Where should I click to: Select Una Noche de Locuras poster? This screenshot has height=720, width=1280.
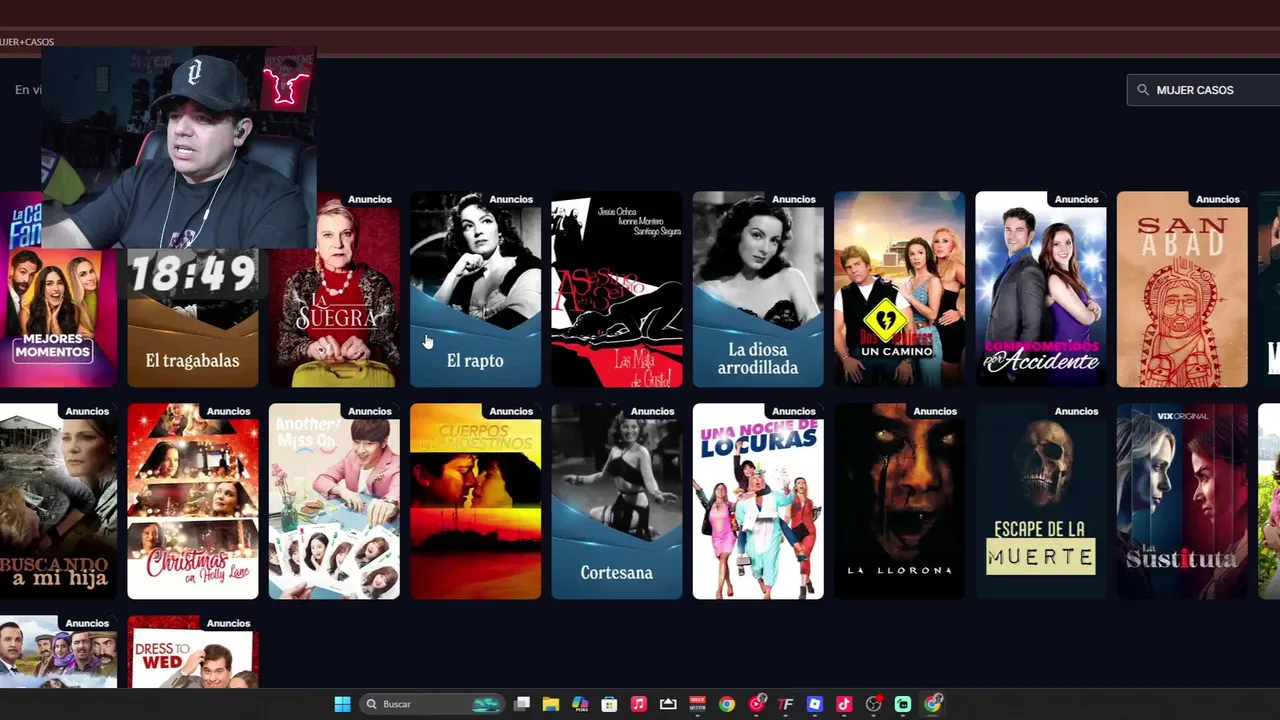758,502
